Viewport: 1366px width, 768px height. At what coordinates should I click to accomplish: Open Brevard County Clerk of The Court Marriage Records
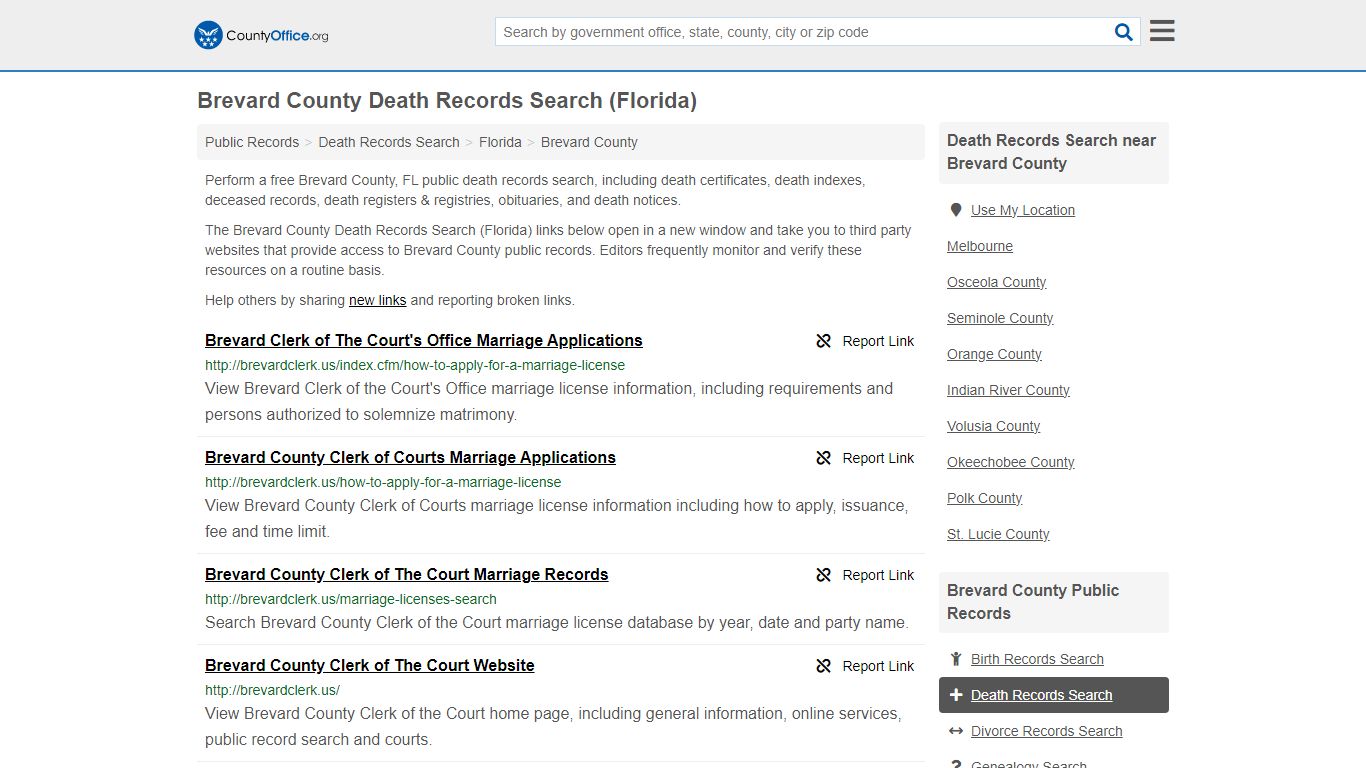coord(407,574)
